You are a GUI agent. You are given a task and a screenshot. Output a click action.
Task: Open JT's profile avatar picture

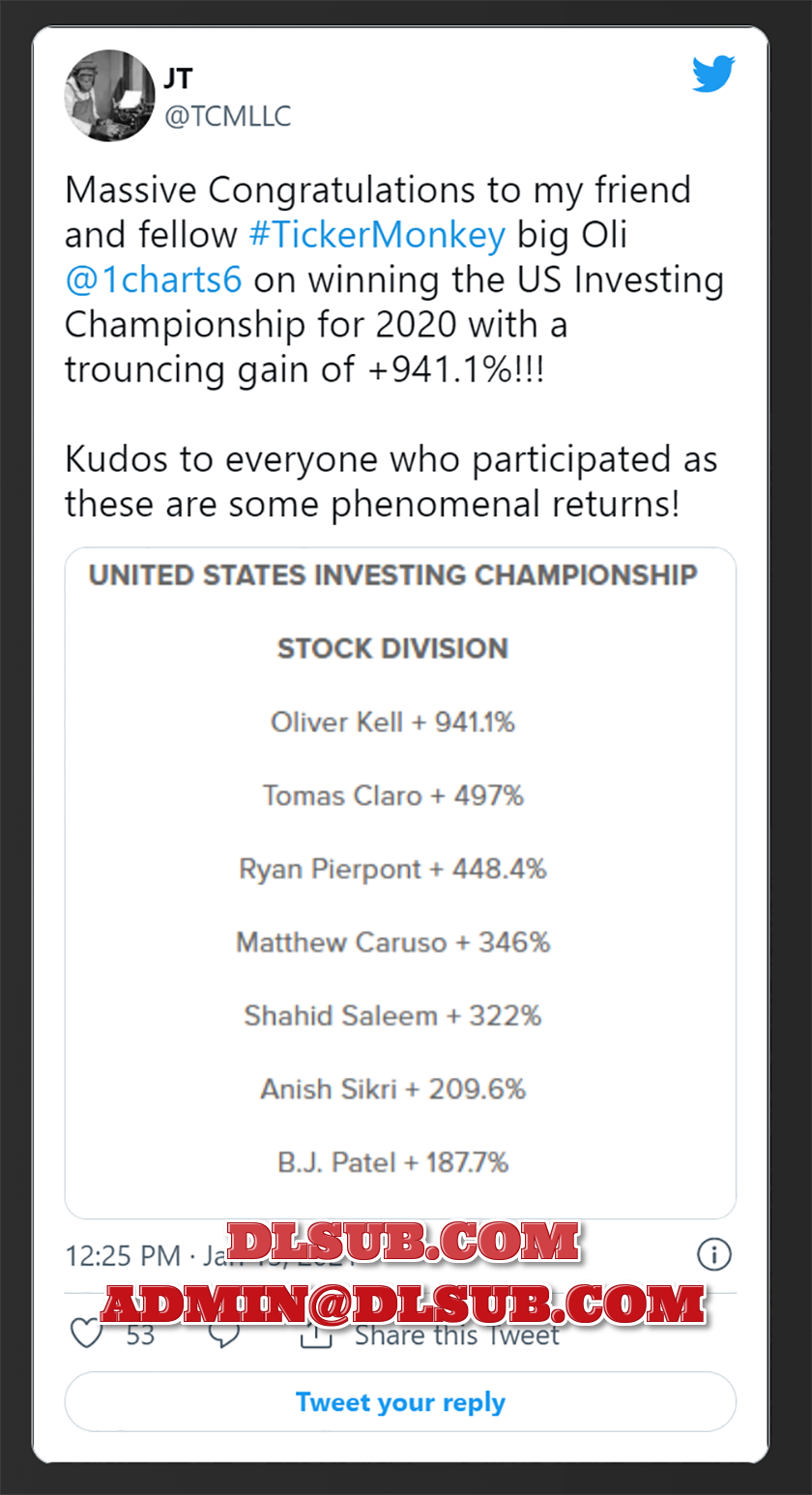pos(109,96)
